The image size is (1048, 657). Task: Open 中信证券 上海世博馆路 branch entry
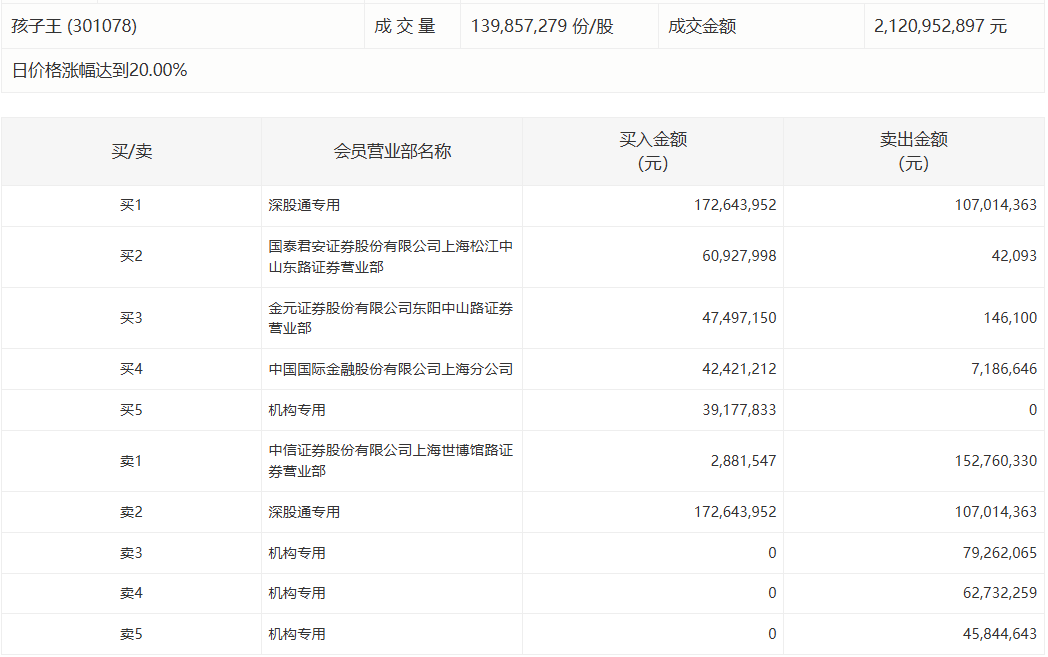coord(390,461)
